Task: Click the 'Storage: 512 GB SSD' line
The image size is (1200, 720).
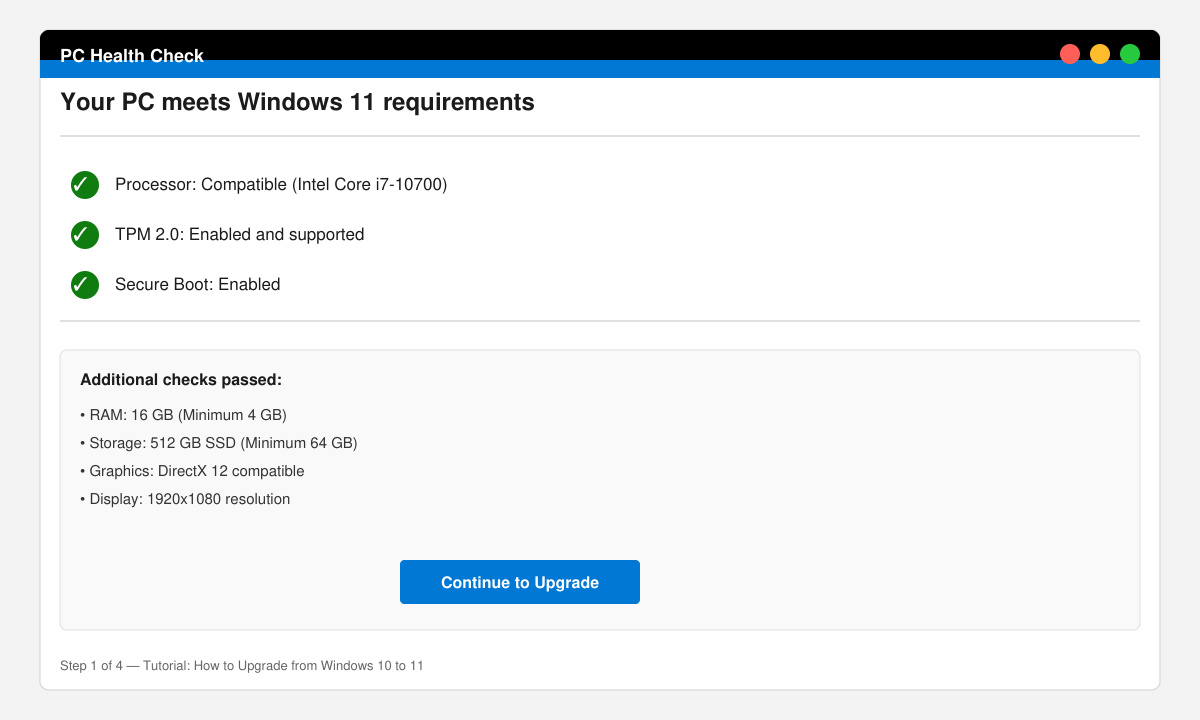Action: pos(218,443)
